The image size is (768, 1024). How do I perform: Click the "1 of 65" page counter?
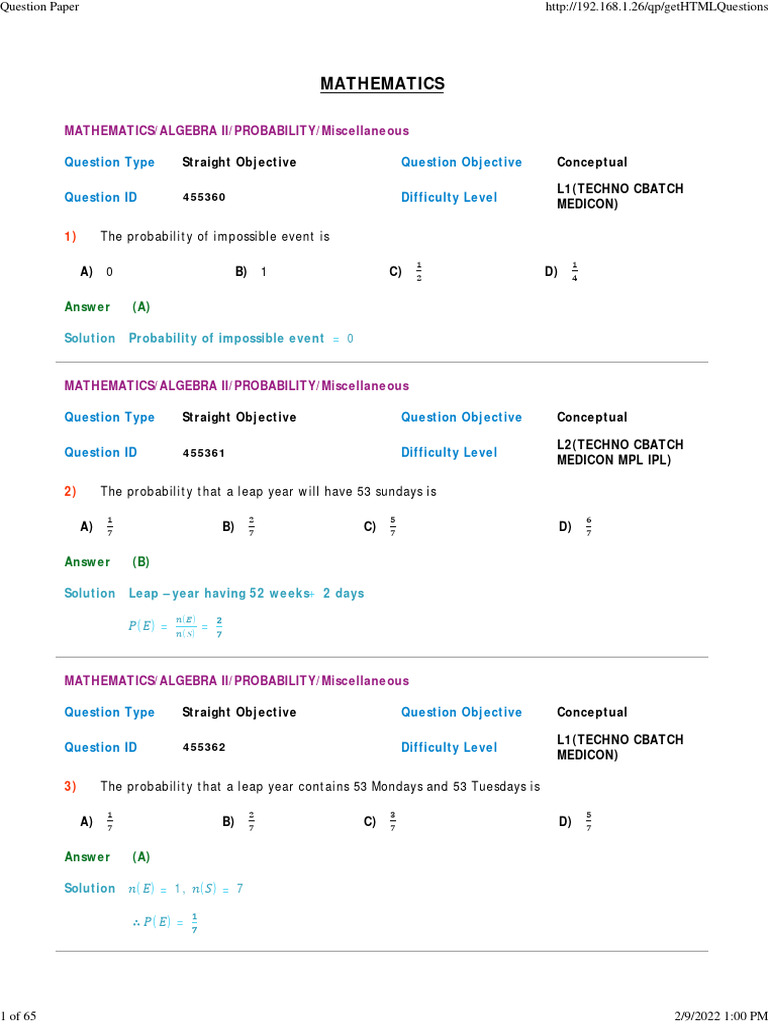pyautogui.click(x=19, y=1016)
